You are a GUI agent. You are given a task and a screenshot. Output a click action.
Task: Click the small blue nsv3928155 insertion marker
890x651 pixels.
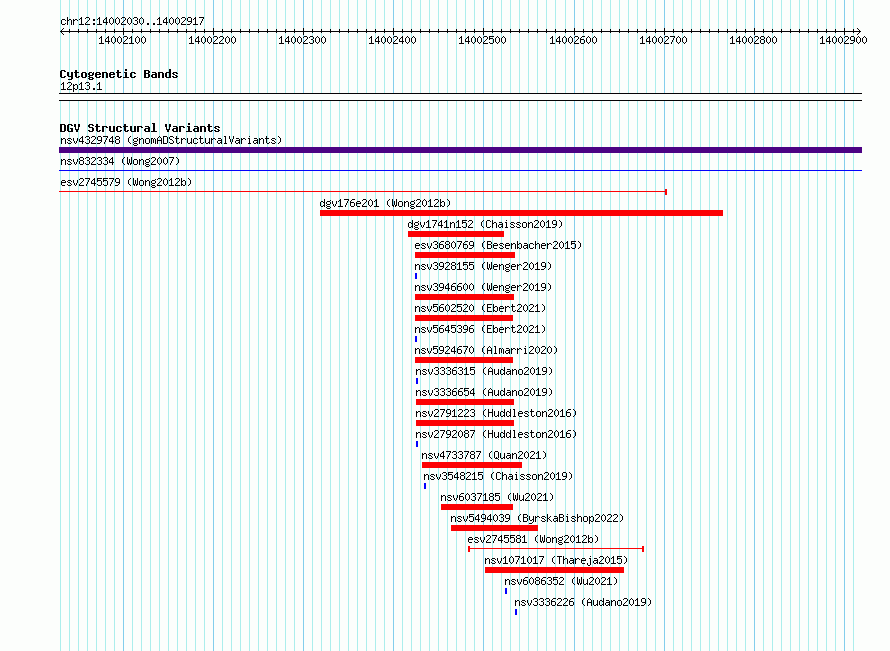click(416, 276)
